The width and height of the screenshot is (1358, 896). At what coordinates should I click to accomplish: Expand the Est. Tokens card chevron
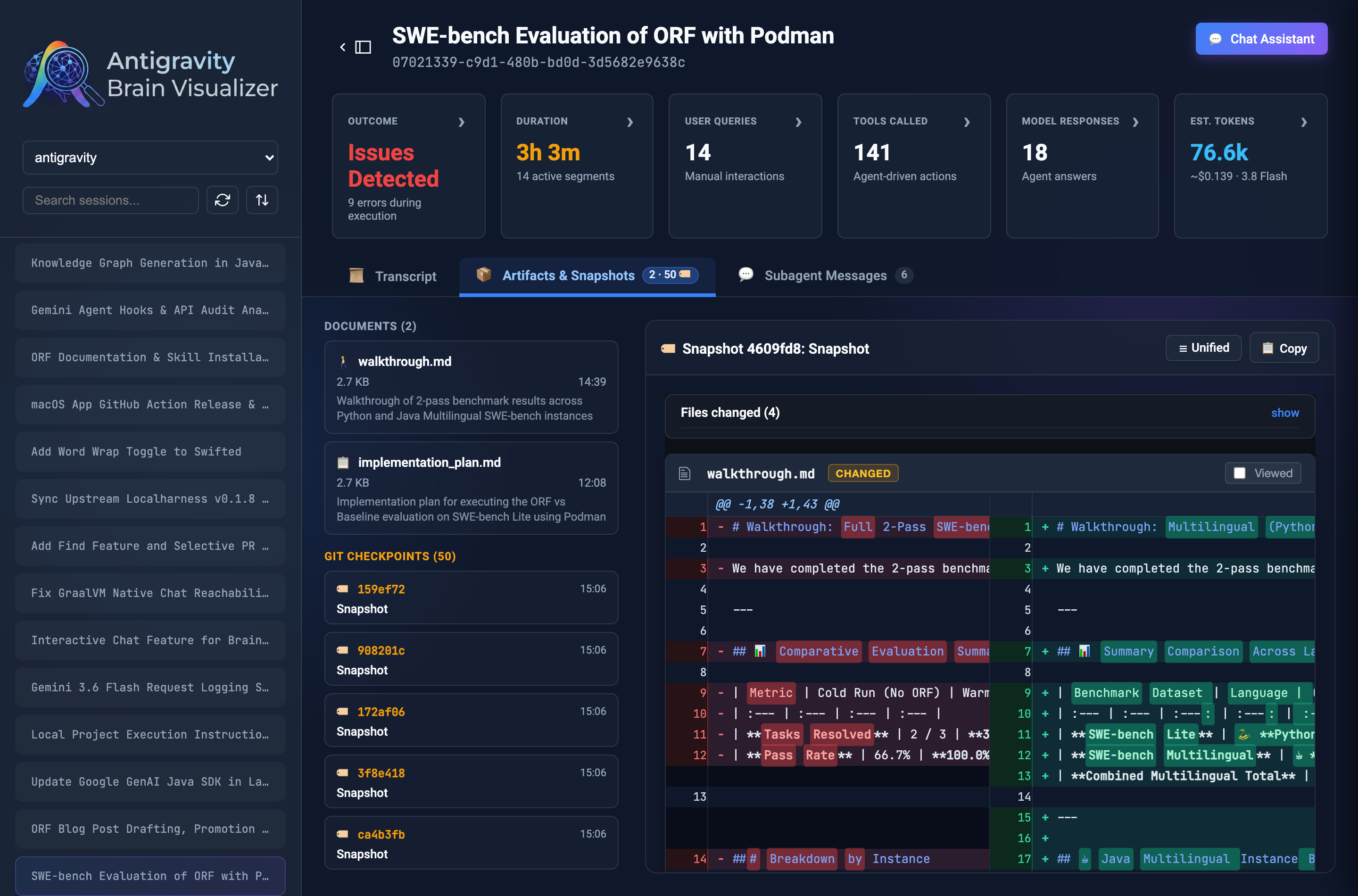coord(1304,122)
